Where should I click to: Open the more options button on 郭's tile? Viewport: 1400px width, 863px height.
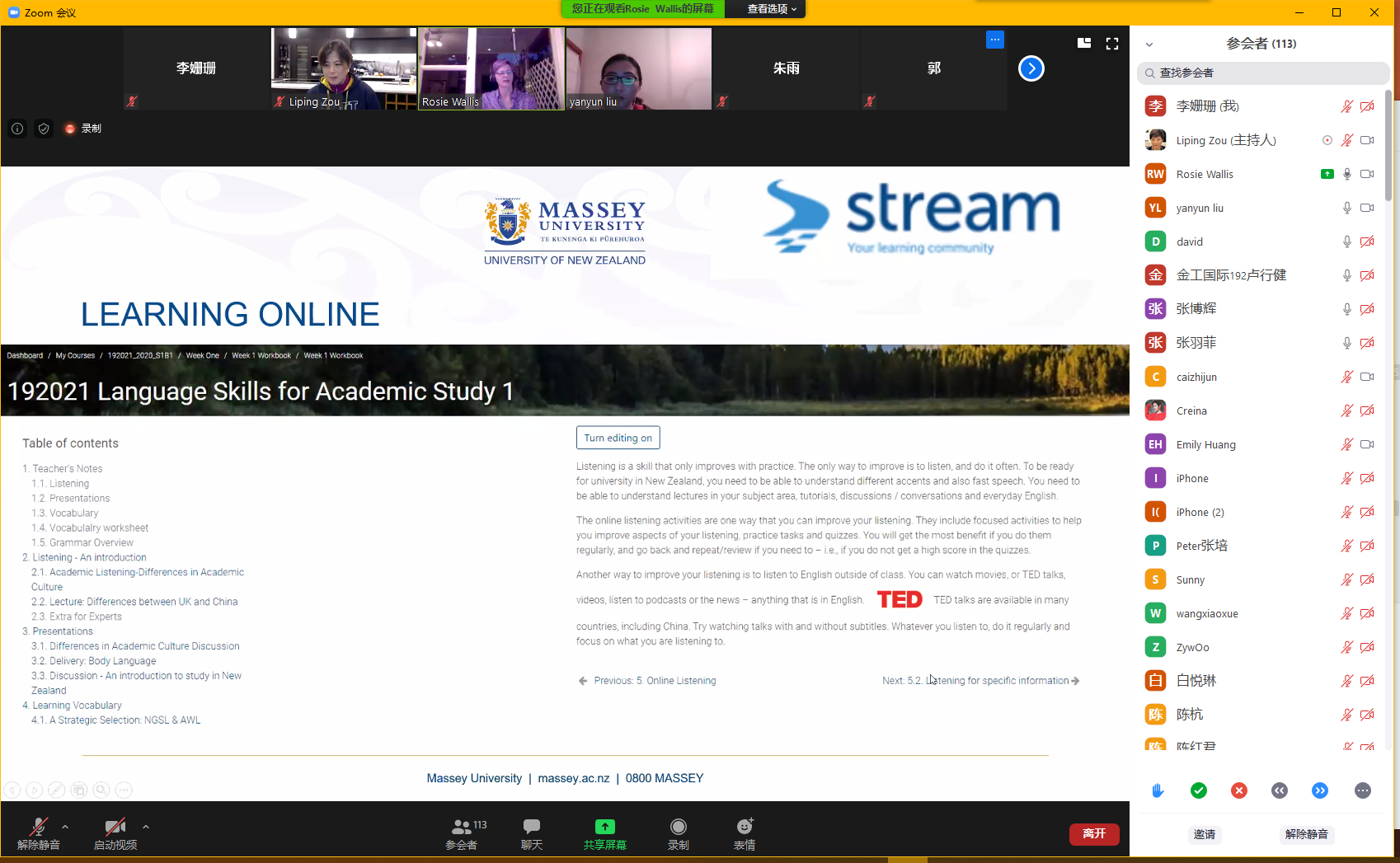[x=995, y=40]
